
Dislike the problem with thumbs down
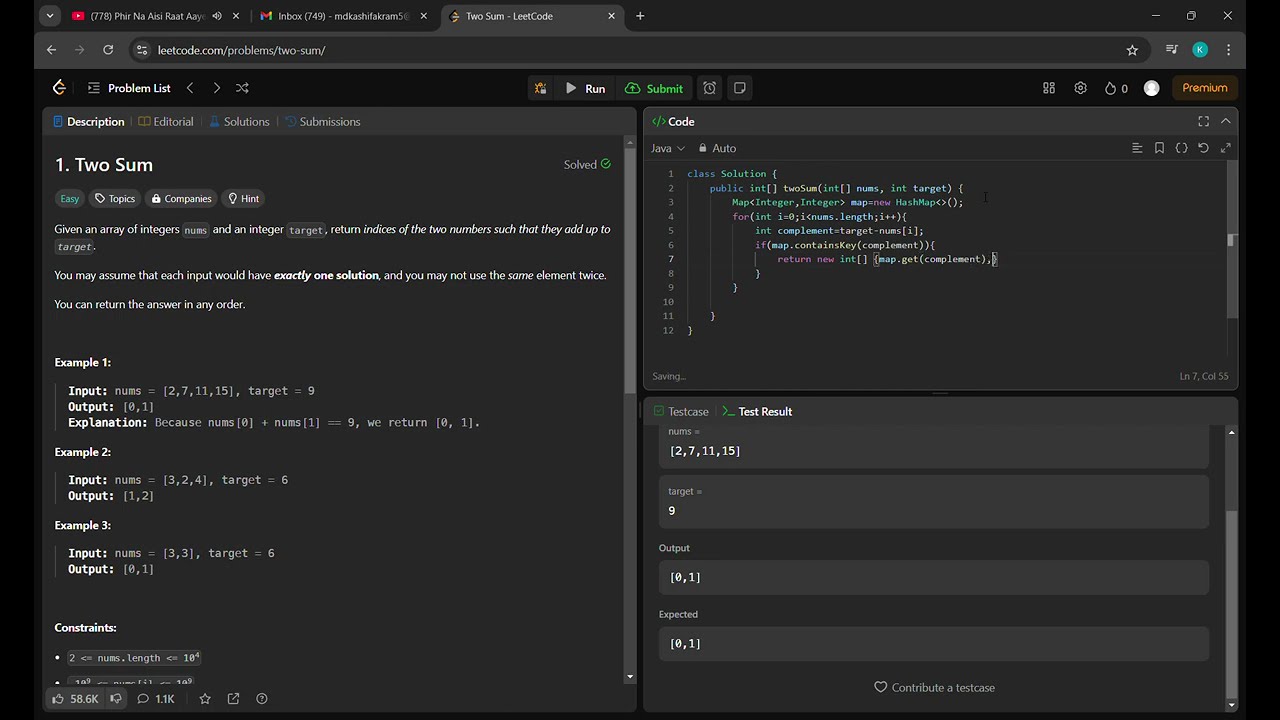(116, 699)
